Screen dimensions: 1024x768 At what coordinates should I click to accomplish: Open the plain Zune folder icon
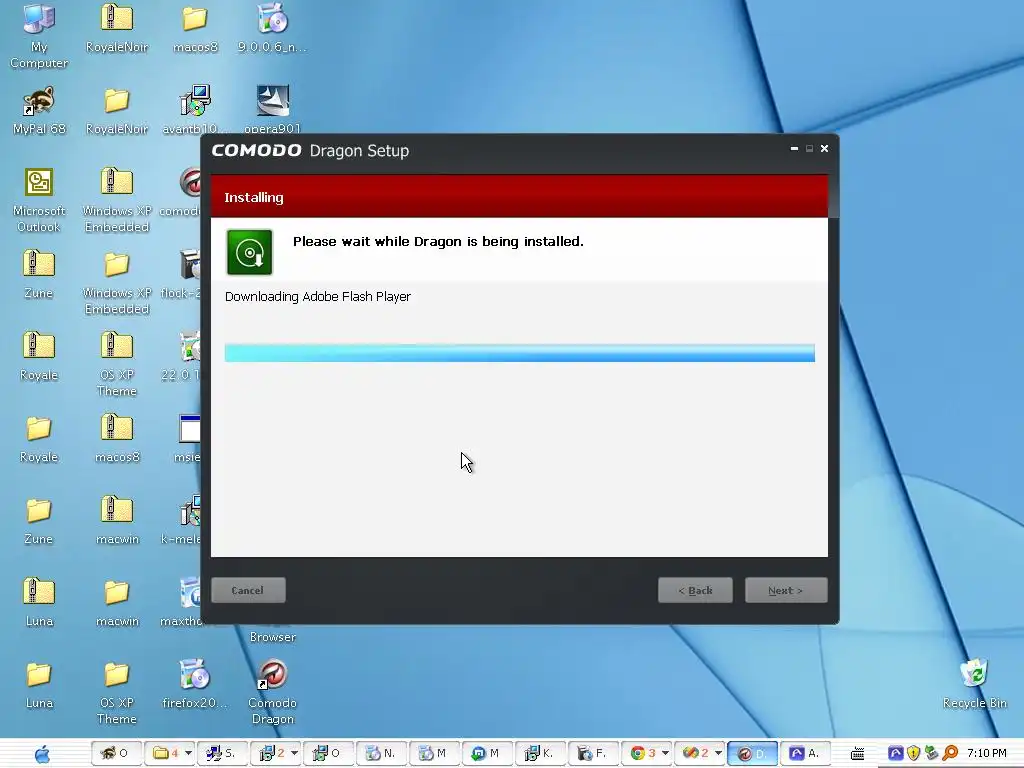coord(39,520)
